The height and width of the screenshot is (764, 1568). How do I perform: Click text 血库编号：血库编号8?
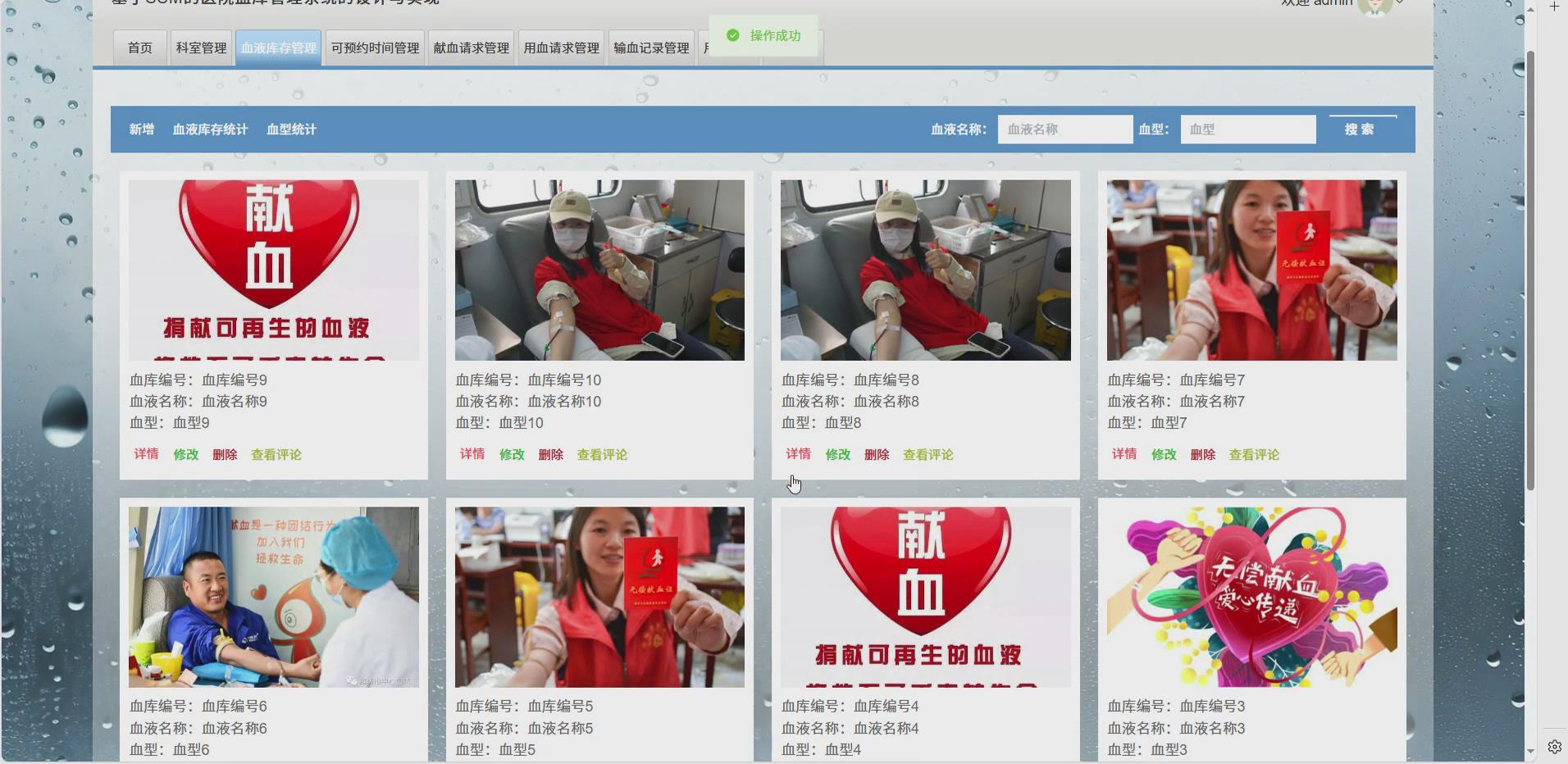click(850, 380)
